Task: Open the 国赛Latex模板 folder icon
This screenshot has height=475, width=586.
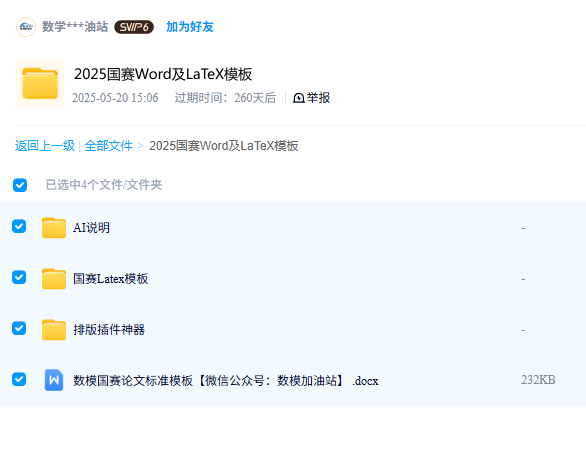Action: point(54,279)
